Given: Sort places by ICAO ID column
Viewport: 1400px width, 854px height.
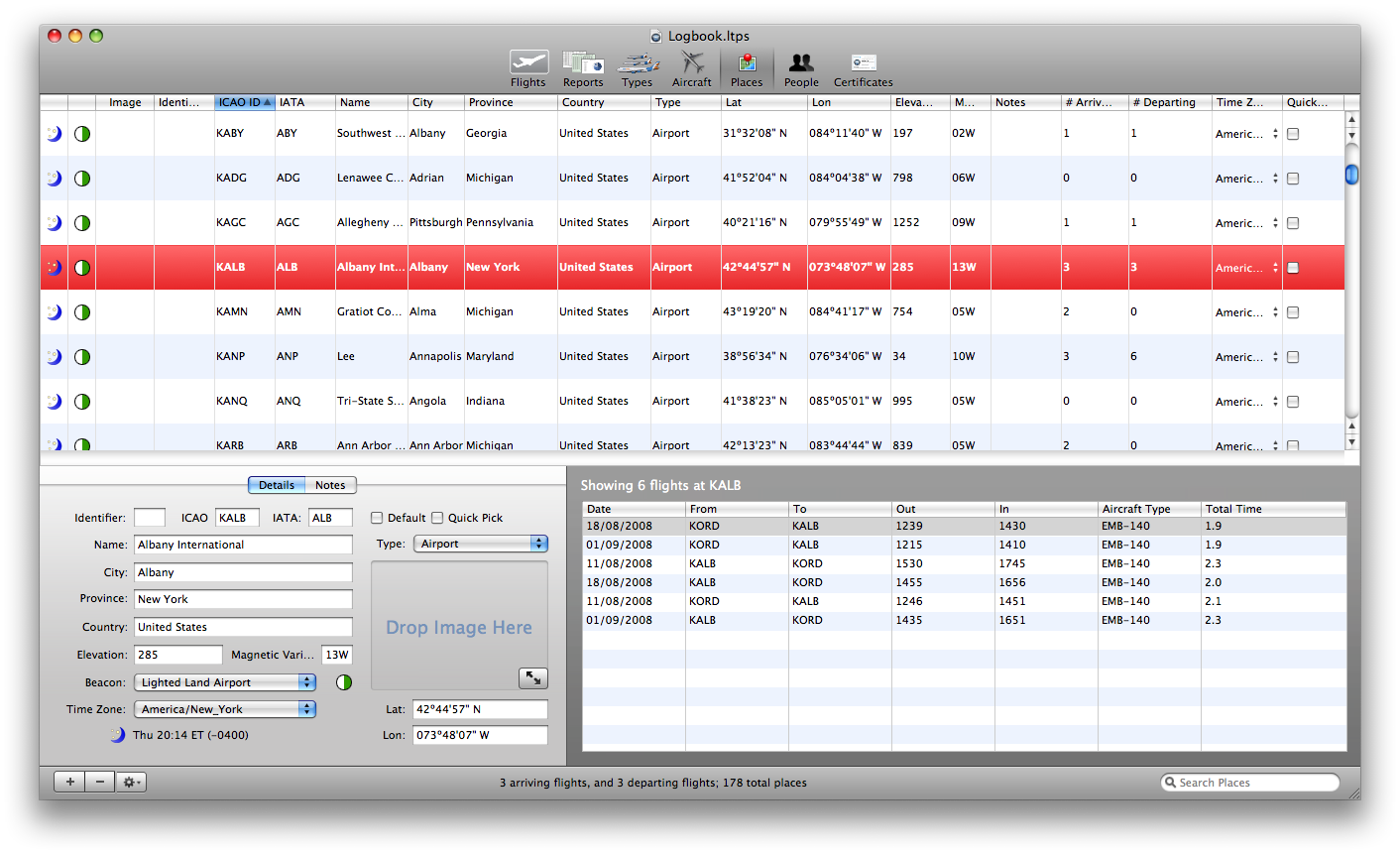Looking at the screenshot, I should 244,102.
